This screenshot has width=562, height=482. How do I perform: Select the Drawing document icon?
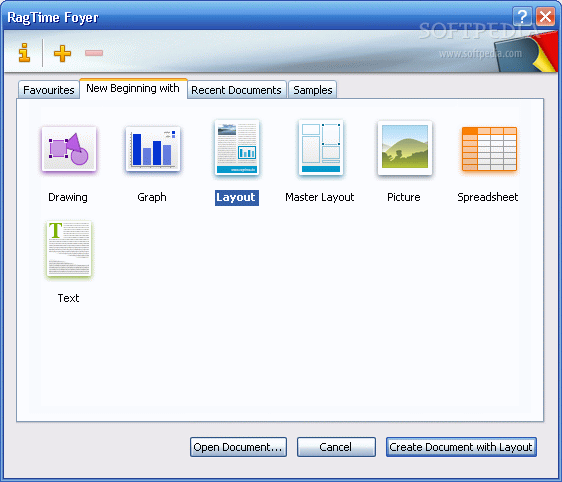tap(69, 149)
